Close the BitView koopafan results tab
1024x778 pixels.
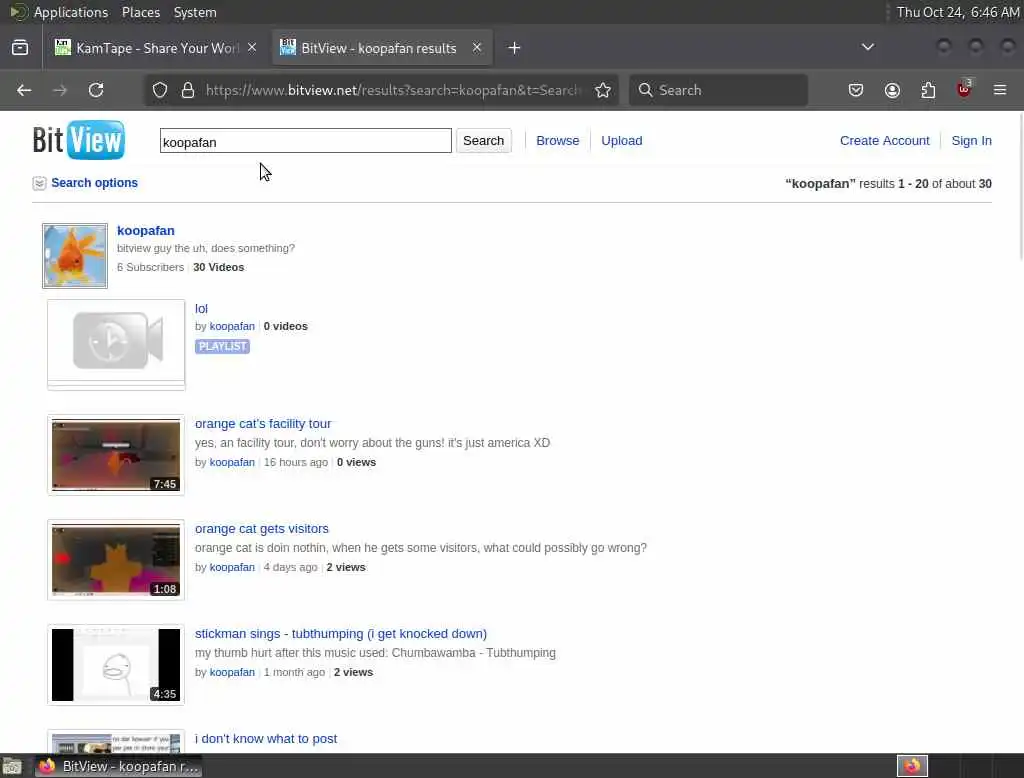click(x=477, y=48)
